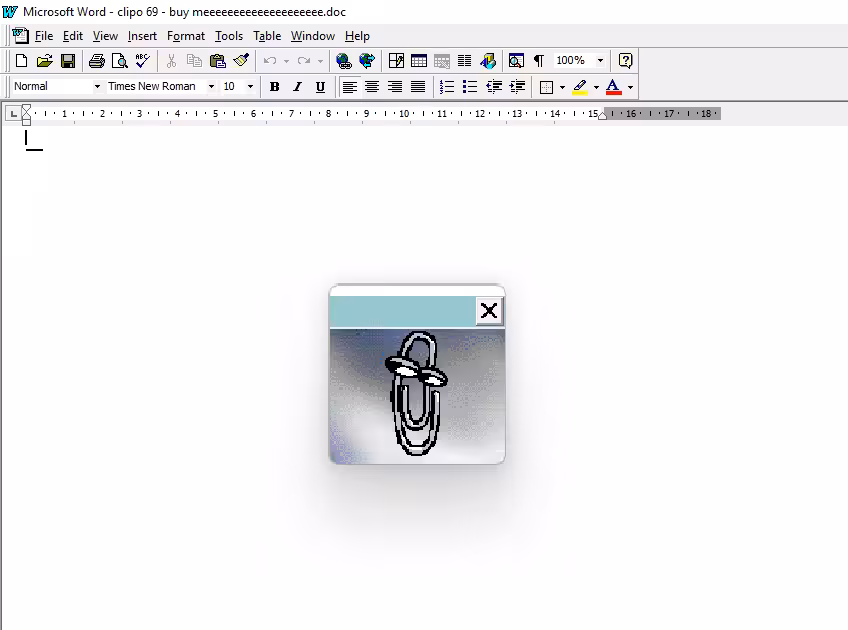Increase paragraph indent
The image size is (848, 630).
[x=517, y=87]
